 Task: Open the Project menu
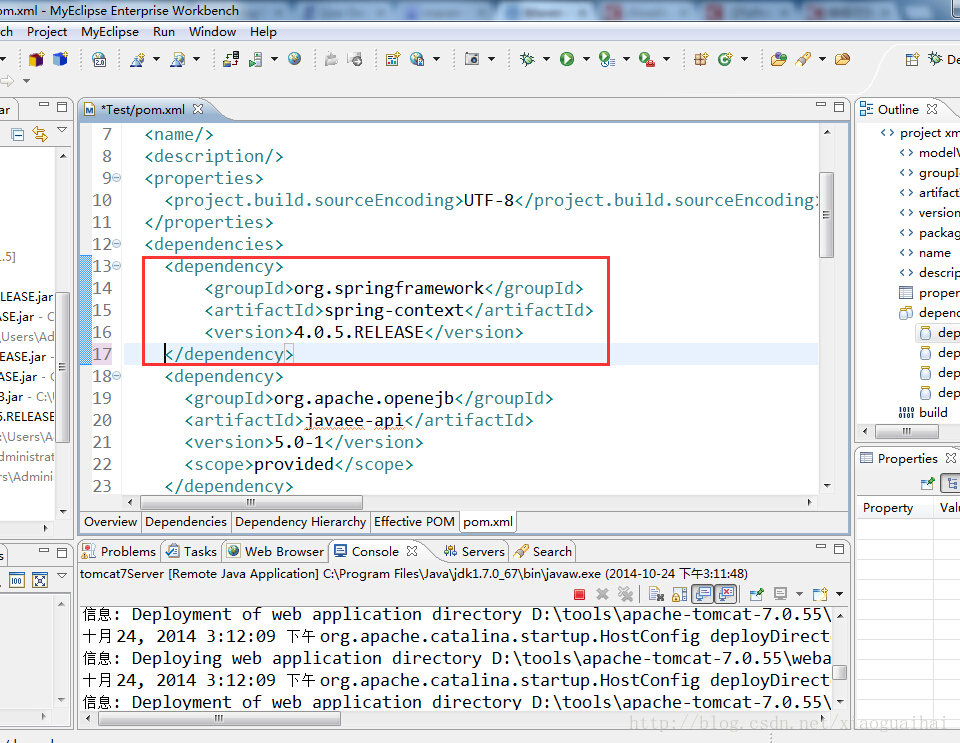pos(47,32)
